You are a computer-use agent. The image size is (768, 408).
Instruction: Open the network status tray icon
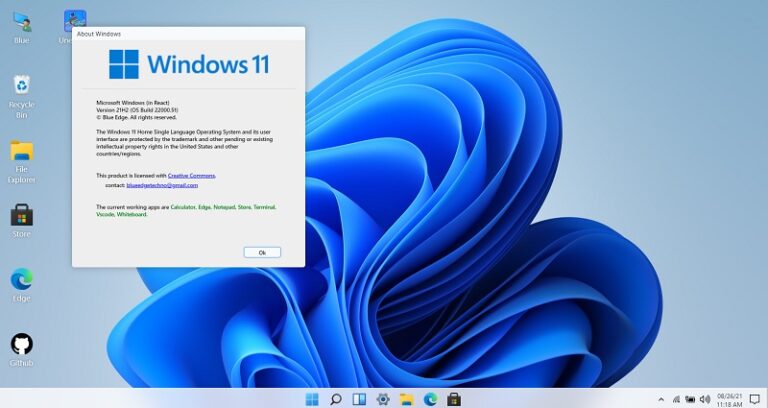pos(676,400)
